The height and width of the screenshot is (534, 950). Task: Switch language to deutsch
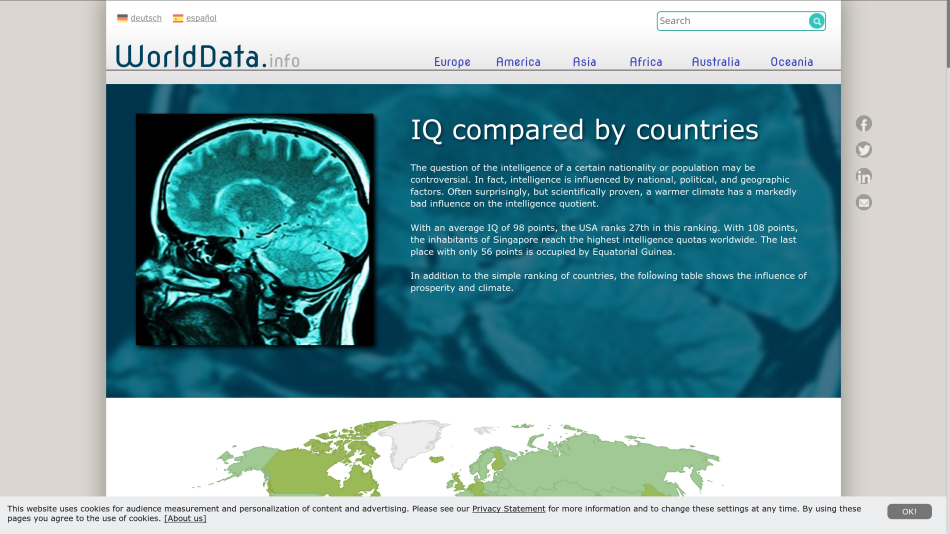(146, 18)
